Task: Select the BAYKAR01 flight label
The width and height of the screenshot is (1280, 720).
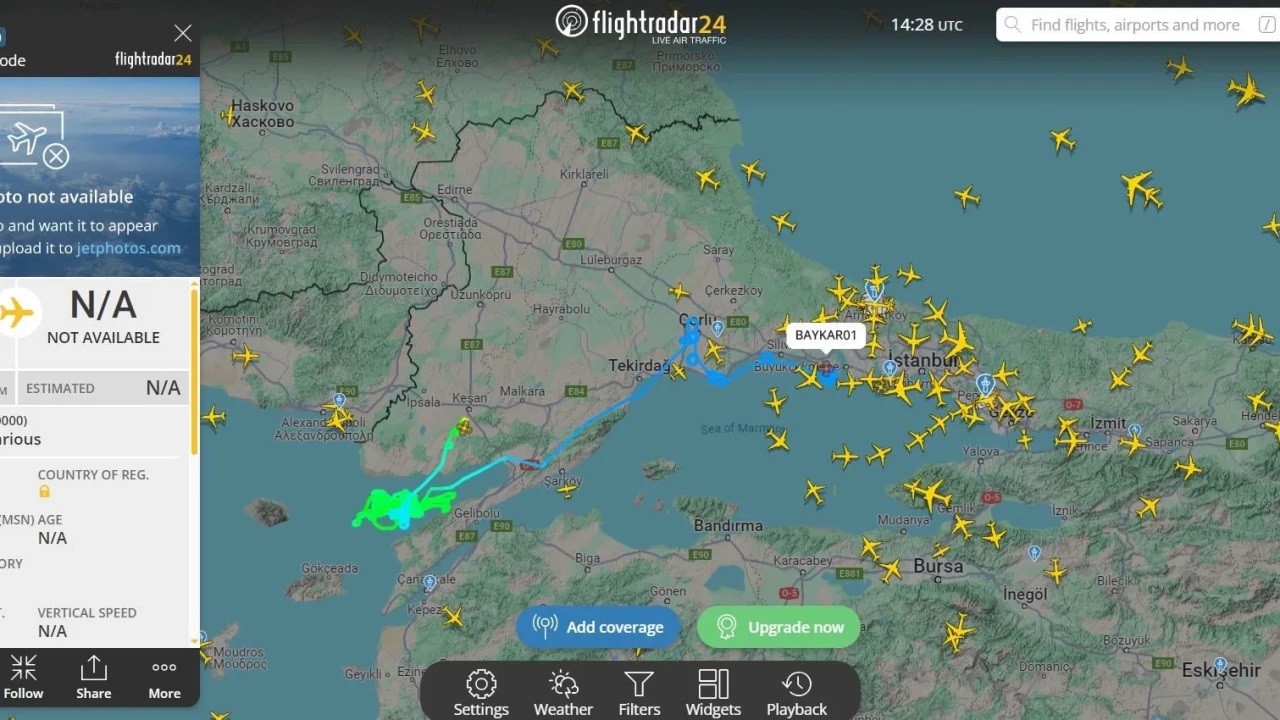Action: (826, 335)
